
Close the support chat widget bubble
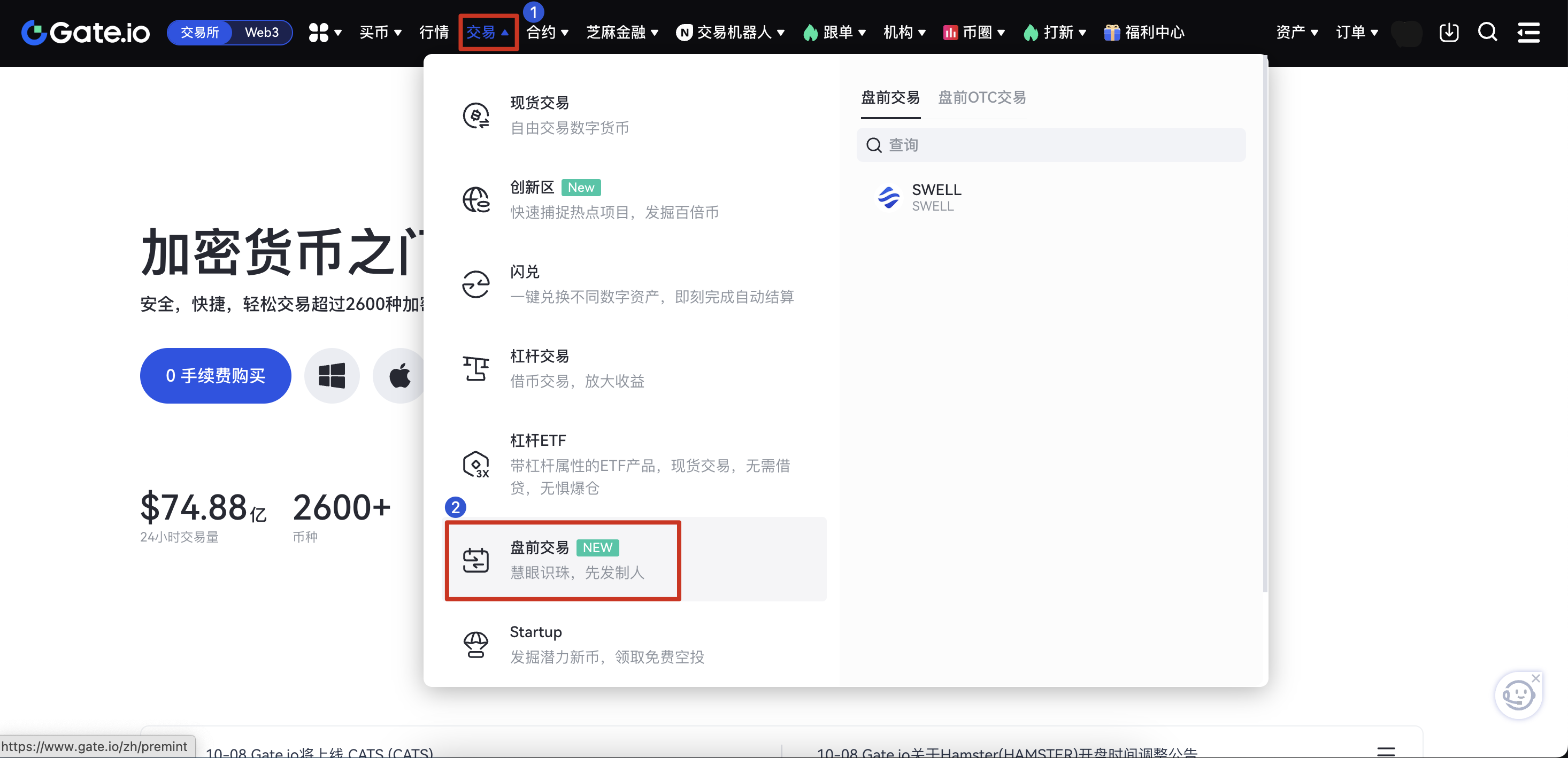pos(1536,678)
